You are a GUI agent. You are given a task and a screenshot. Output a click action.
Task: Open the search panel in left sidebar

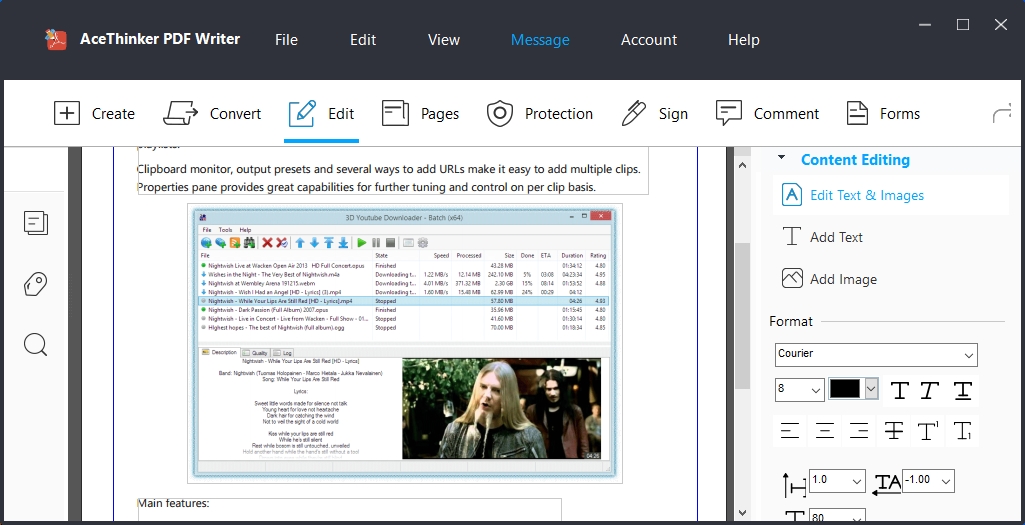[36, 344]
